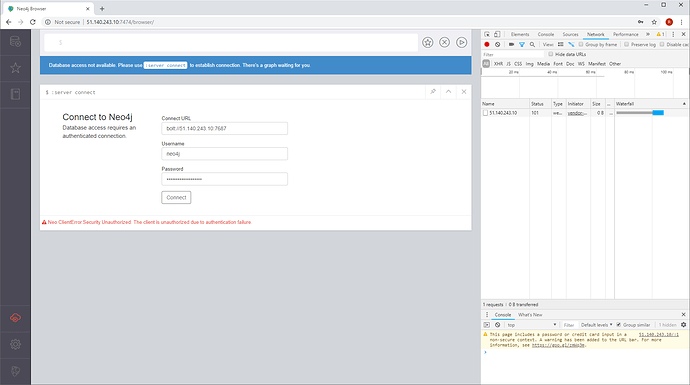Switch to What's New tab
The width and height of the screenshot is (690, 385).
(x=530, y=315)
